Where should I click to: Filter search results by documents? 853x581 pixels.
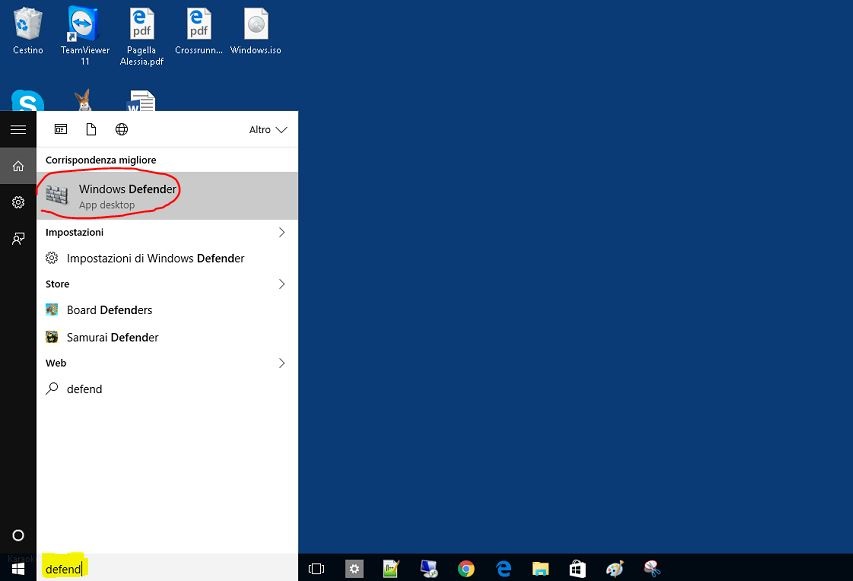(x=91, y=129)
